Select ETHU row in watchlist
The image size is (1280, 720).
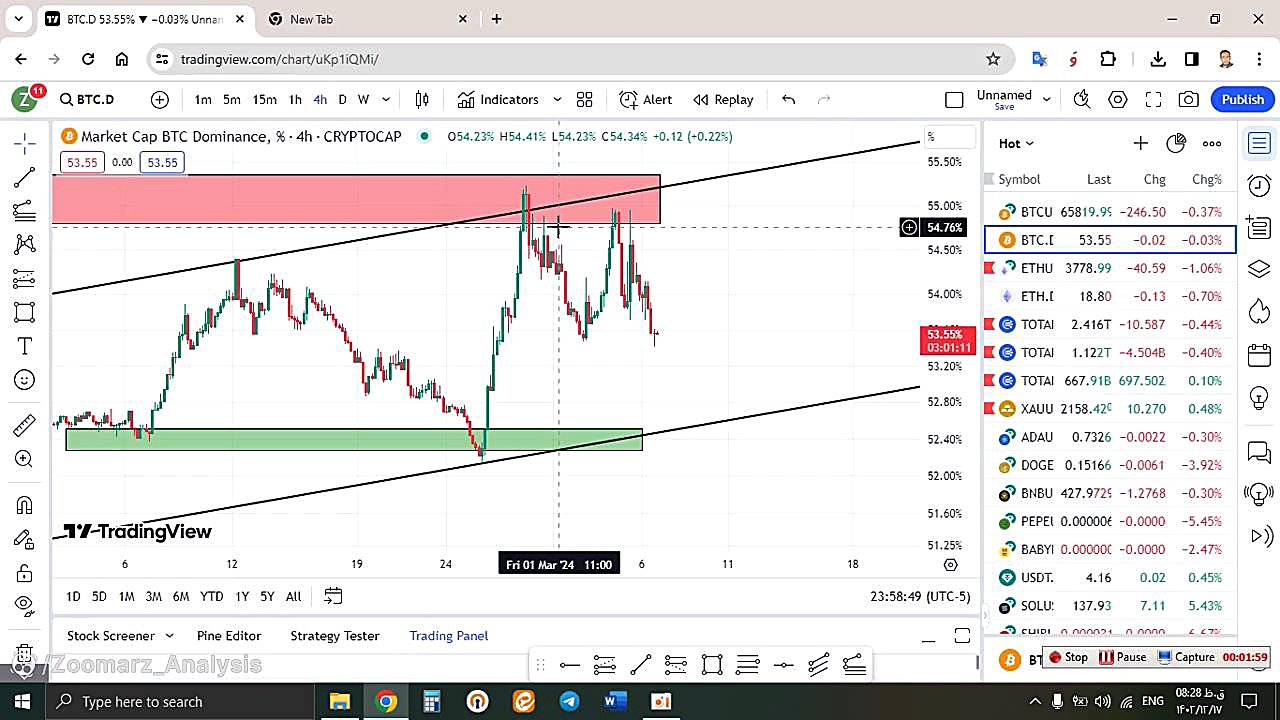1110,268
